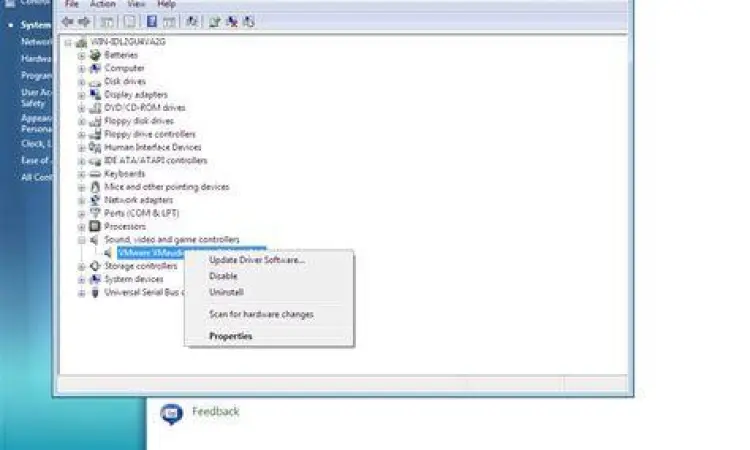Click the Ports (COM & LPT) icon
This screenshot has height=450, width=750.
pyautogui.click(x=95, y=213)
